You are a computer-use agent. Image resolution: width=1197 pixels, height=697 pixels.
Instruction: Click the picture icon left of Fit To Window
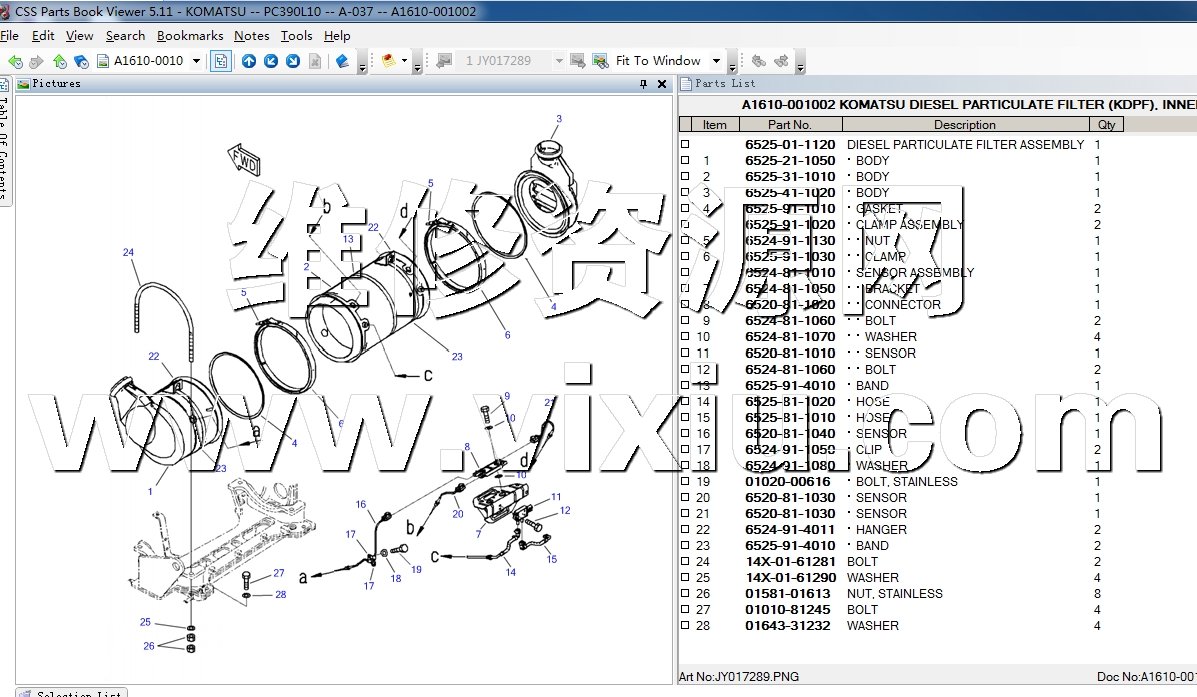tap(600, 61)
